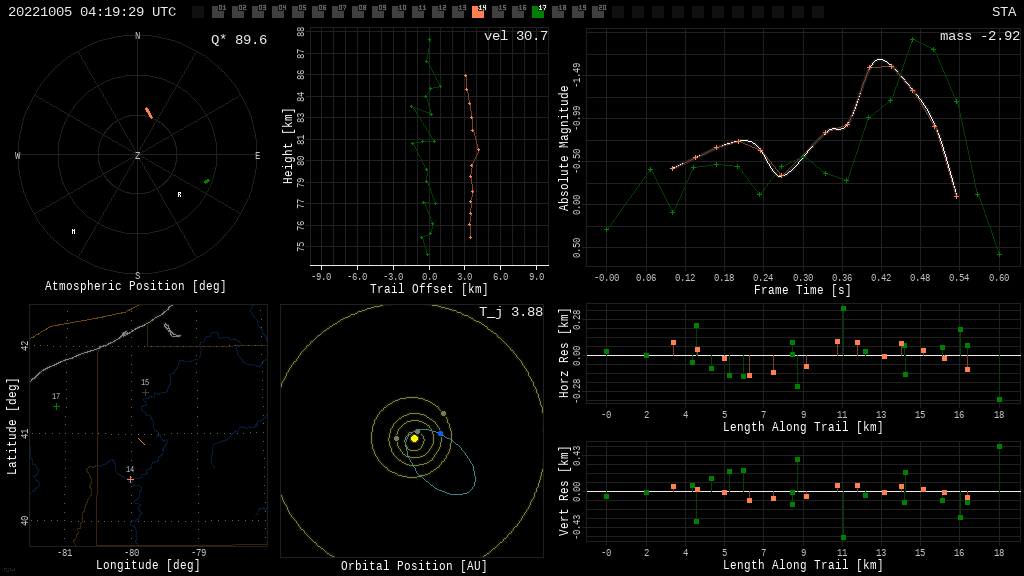Click the UTC timestamp at top left

coord(92,12)
